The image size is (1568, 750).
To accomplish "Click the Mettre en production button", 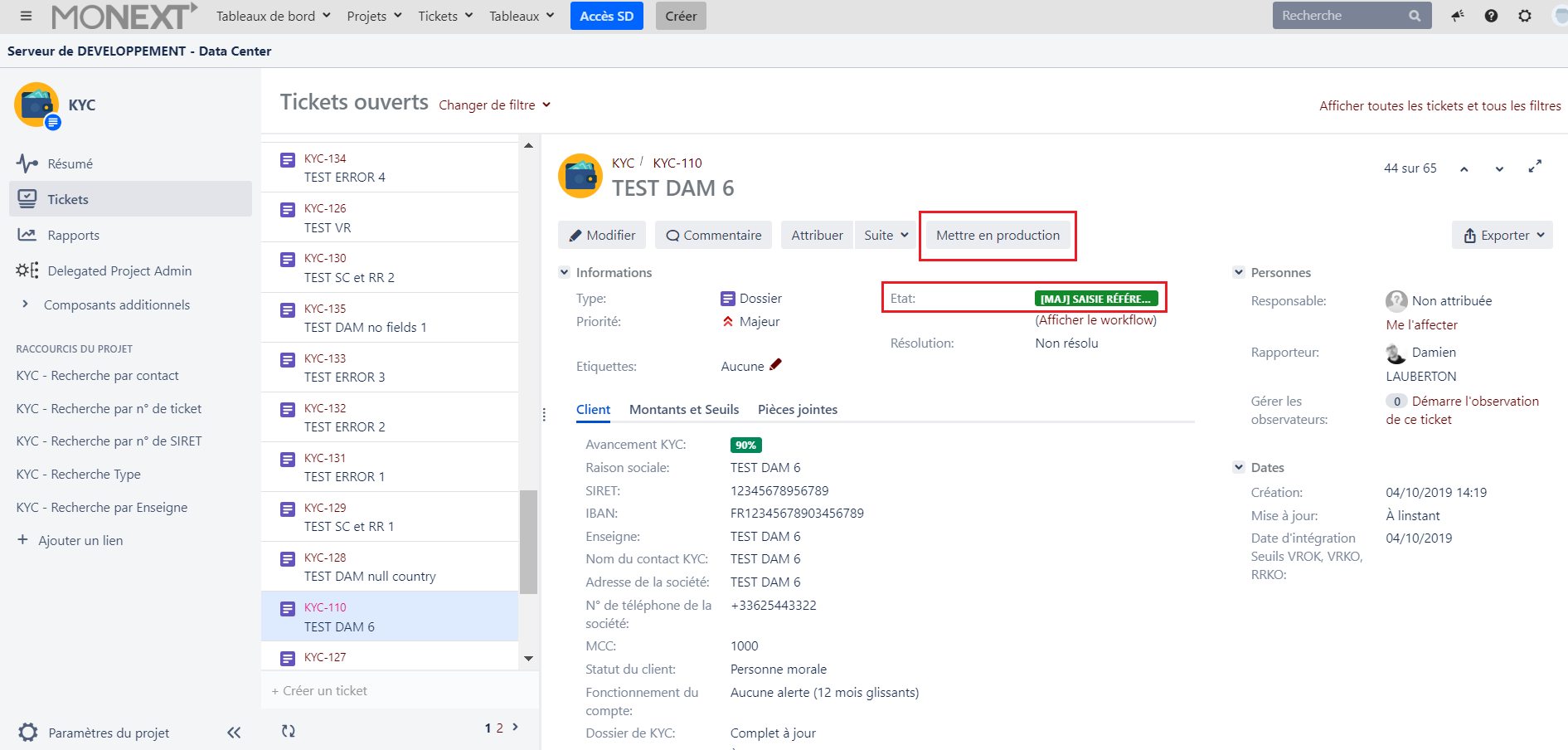I will coord(998,235).
